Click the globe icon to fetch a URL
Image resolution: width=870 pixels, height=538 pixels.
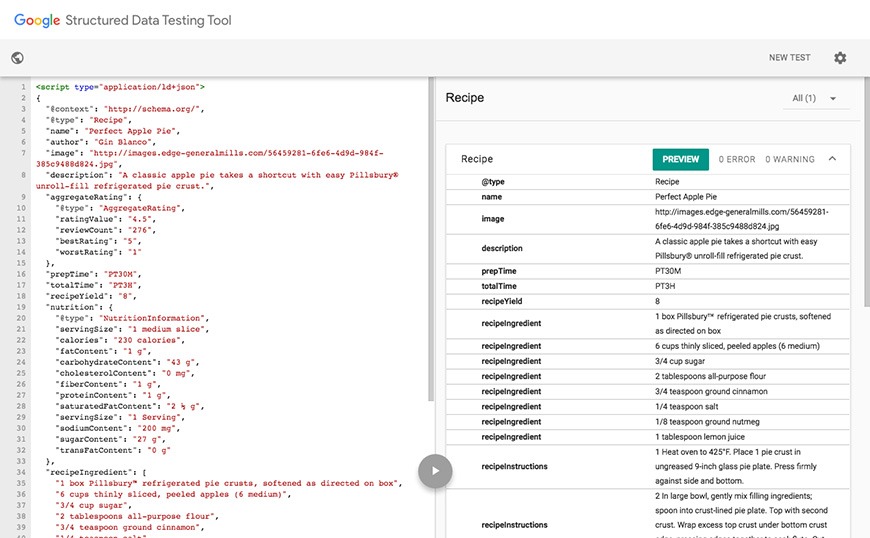[x=17, y=58]
